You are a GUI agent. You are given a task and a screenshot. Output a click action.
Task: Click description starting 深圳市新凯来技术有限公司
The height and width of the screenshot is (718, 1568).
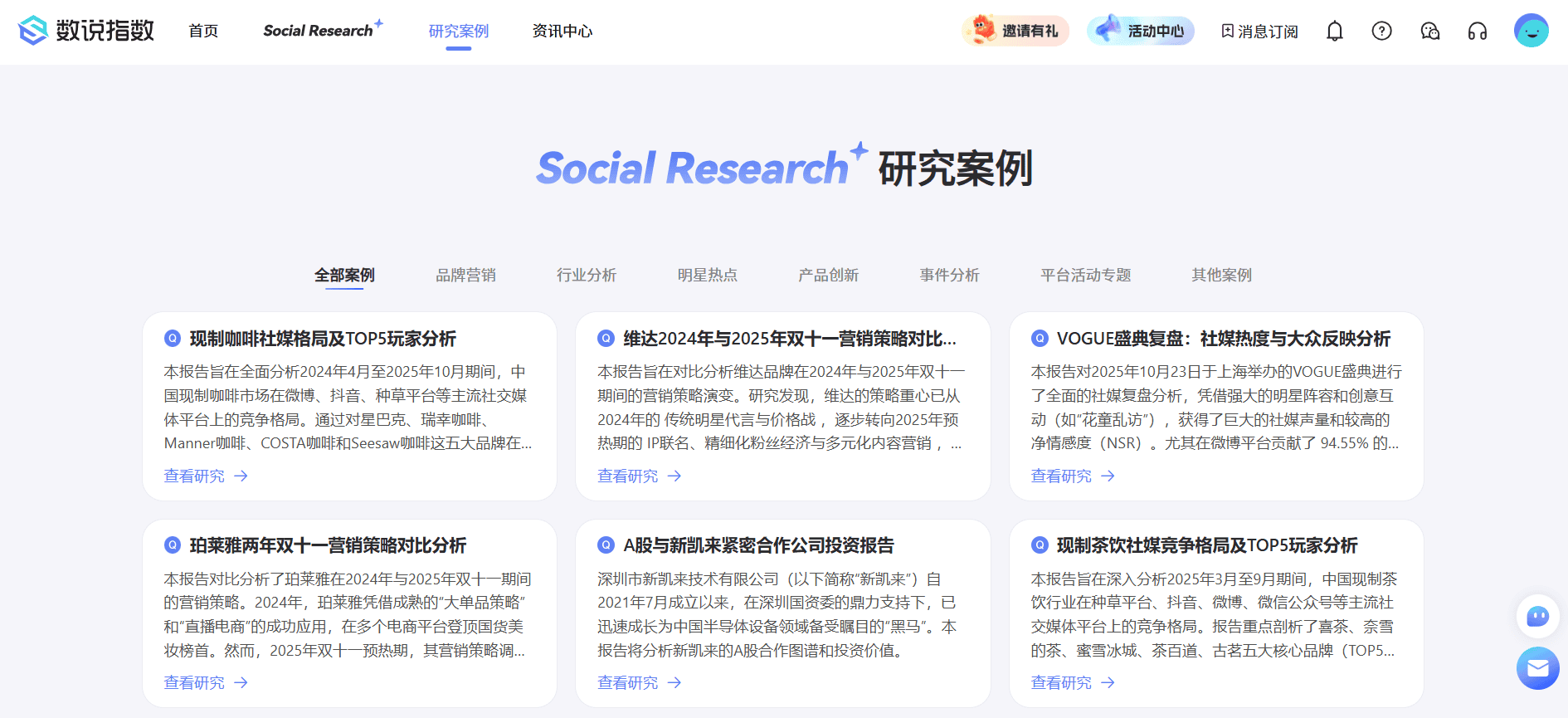tap(777, 614)
